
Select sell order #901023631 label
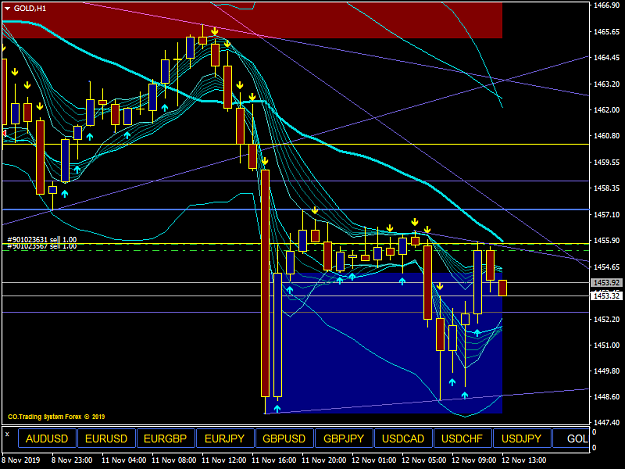pos(42,239)
